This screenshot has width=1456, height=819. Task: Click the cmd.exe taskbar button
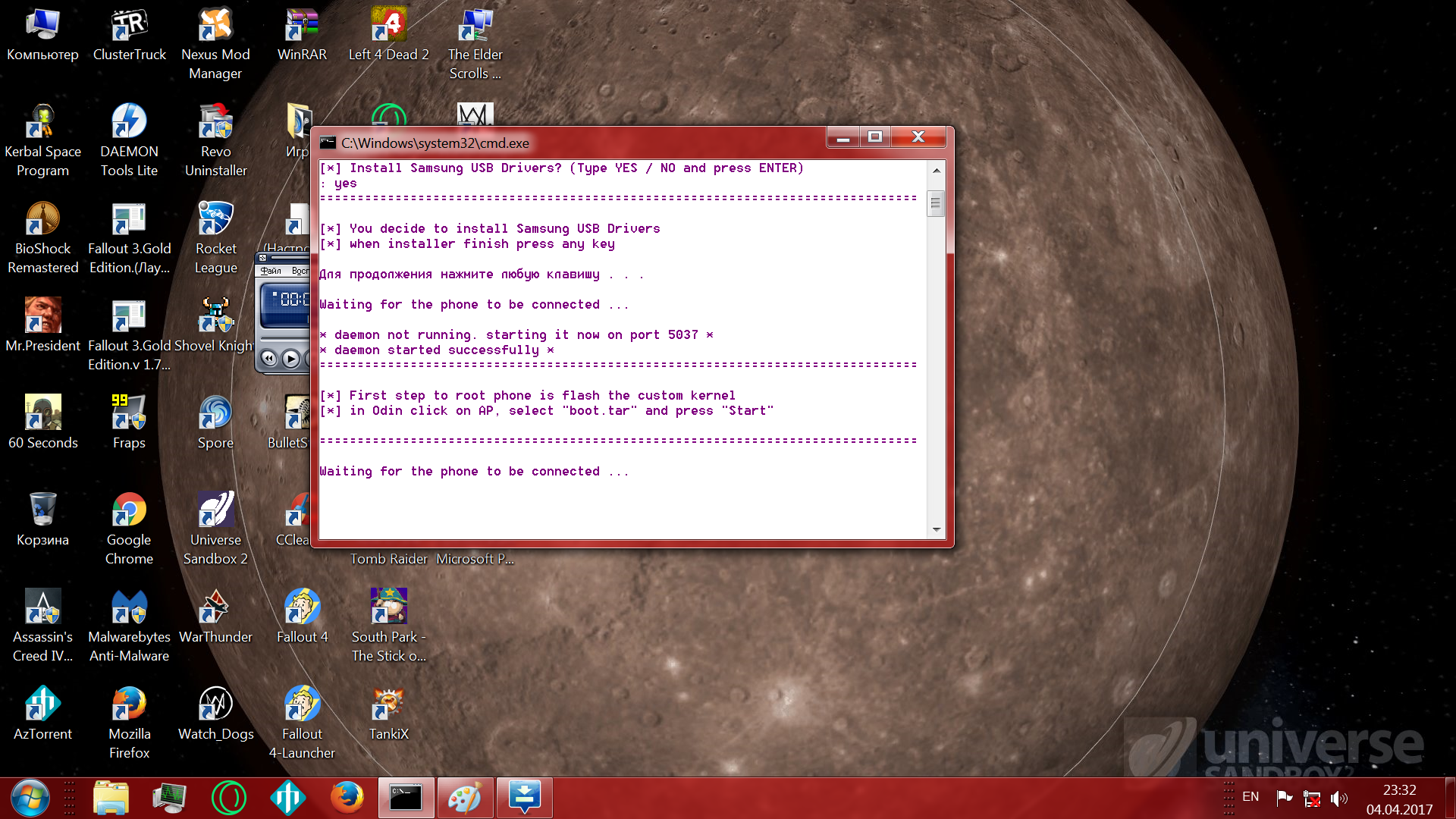(406, 798)
